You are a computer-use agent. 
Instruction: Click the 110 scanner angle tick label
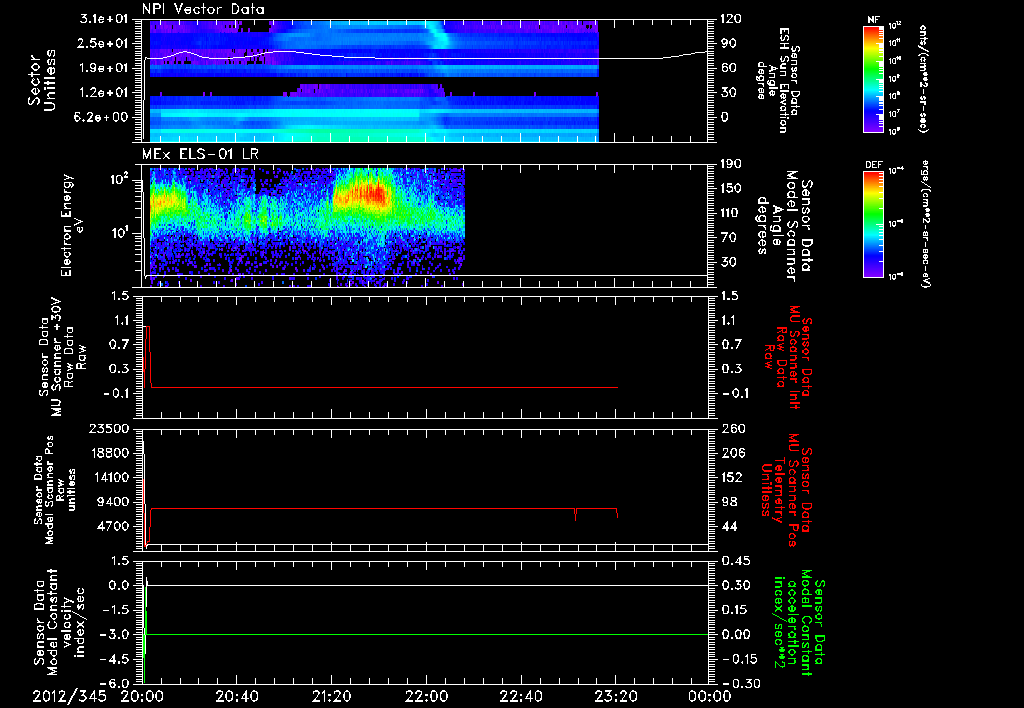[x=730, y=213]
